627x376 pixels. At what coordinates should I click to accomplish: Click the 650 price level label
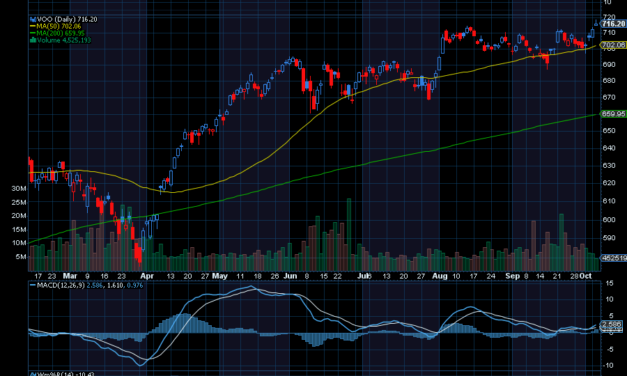click(x=609, y=131)
